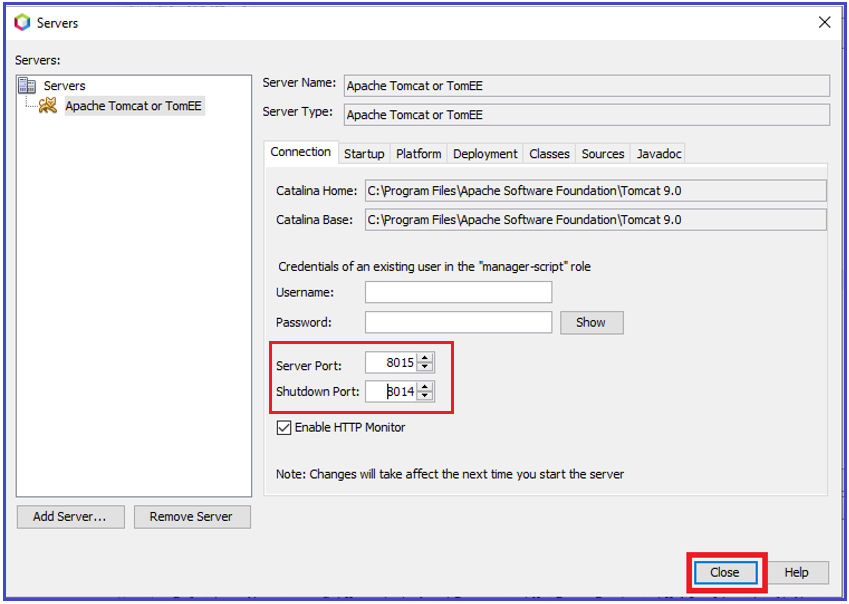849x604 pixels.
Task: Click the Close button
Action: [725, 573]
